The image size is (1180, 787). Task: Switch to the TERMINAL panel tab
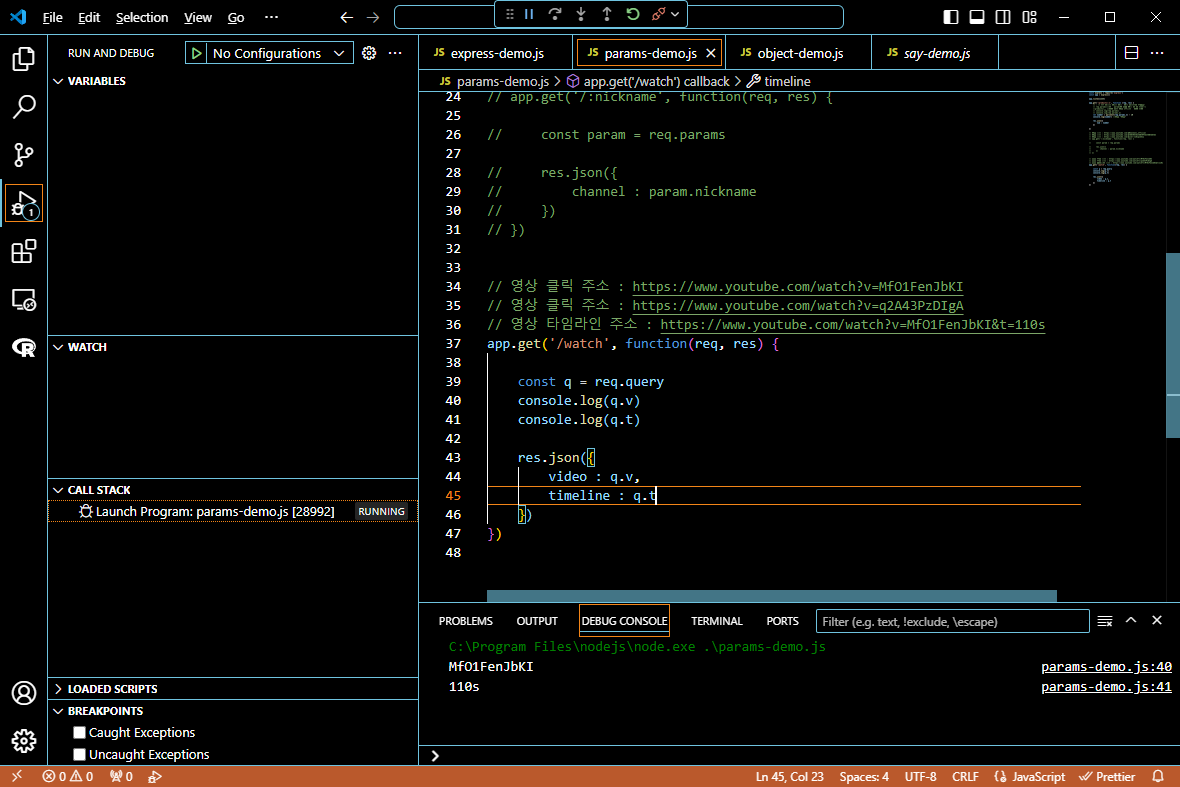[x=716, y=621]
